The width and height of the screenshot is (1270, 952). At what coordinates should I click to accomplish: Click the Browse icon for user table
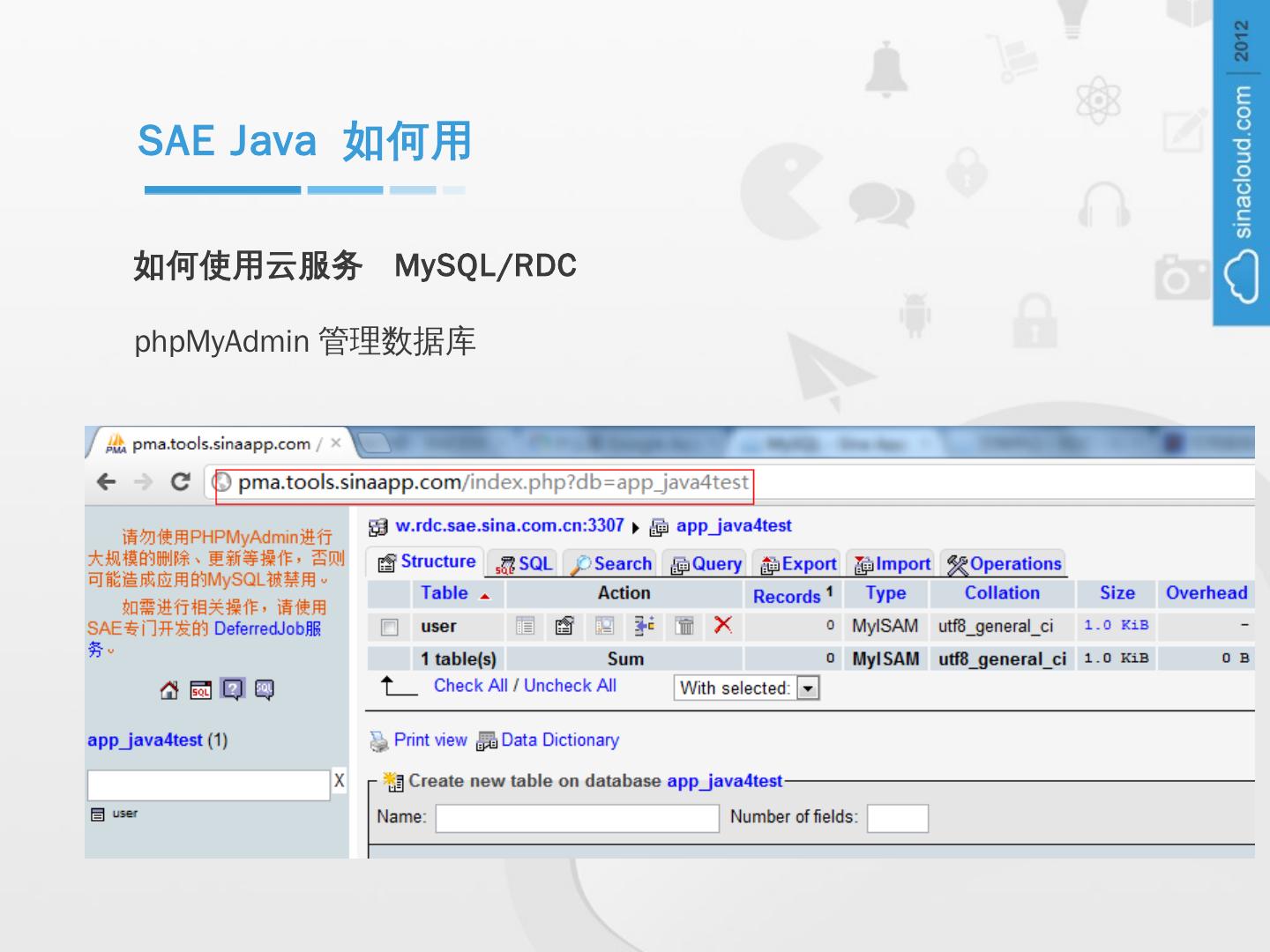525,627
